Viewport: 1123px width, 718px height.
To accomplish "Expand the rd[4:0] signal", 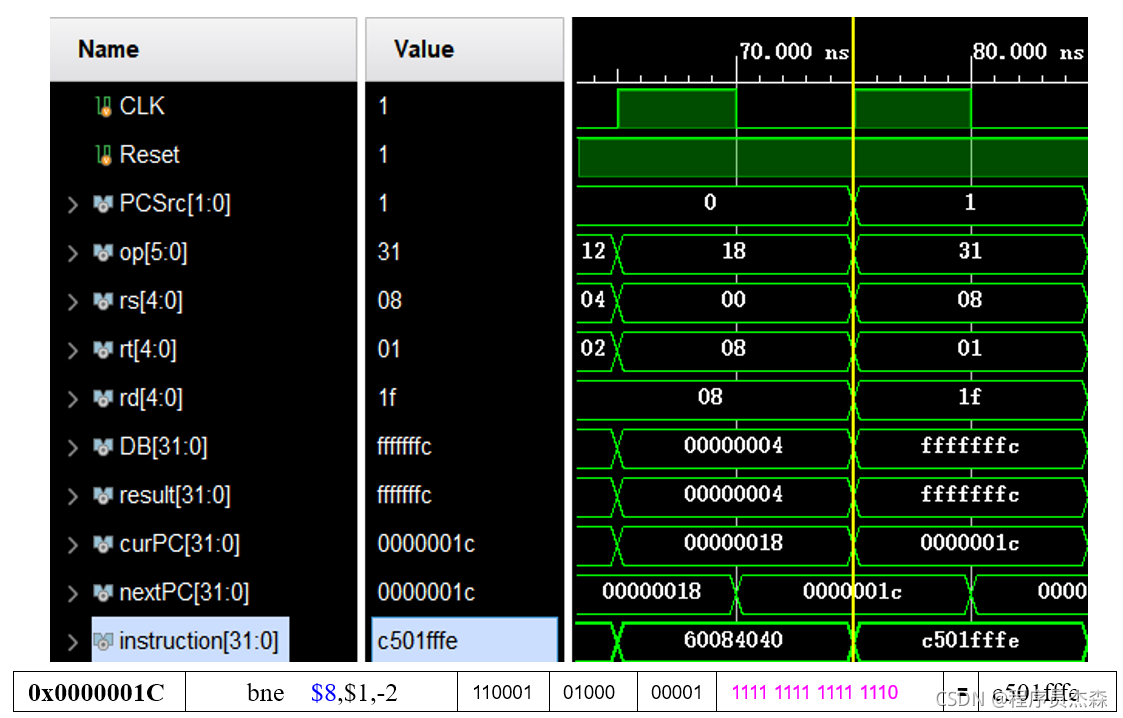I will 72,399.
